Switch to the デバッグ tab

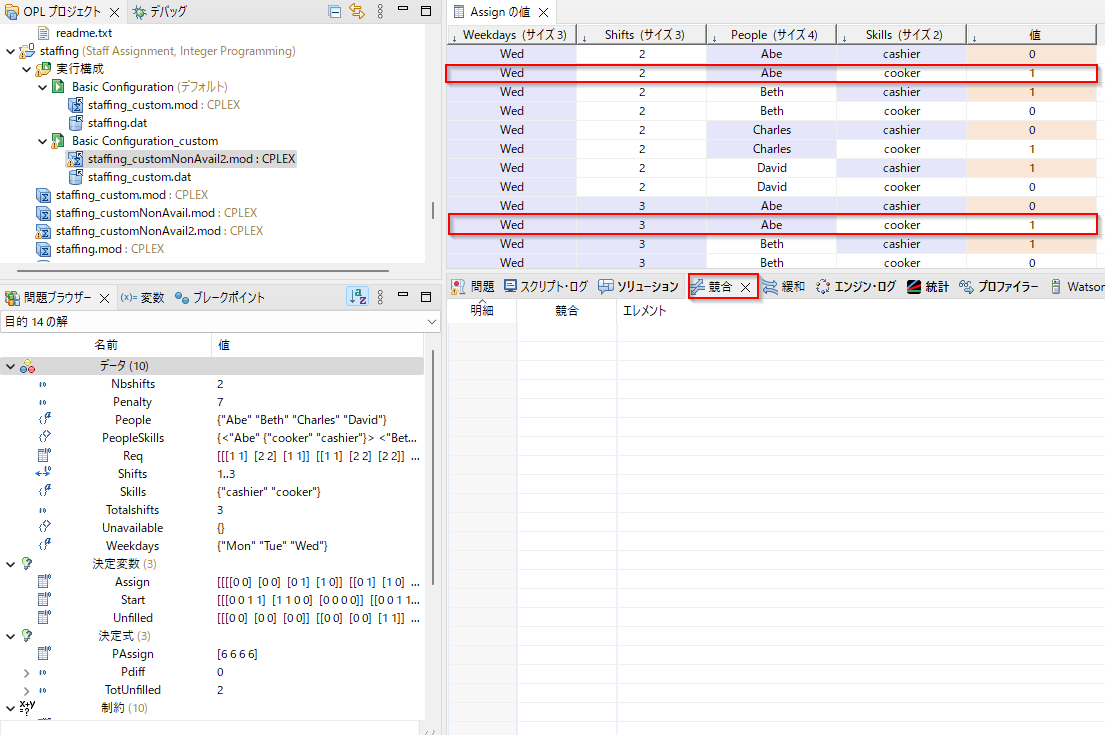point(161,12)
